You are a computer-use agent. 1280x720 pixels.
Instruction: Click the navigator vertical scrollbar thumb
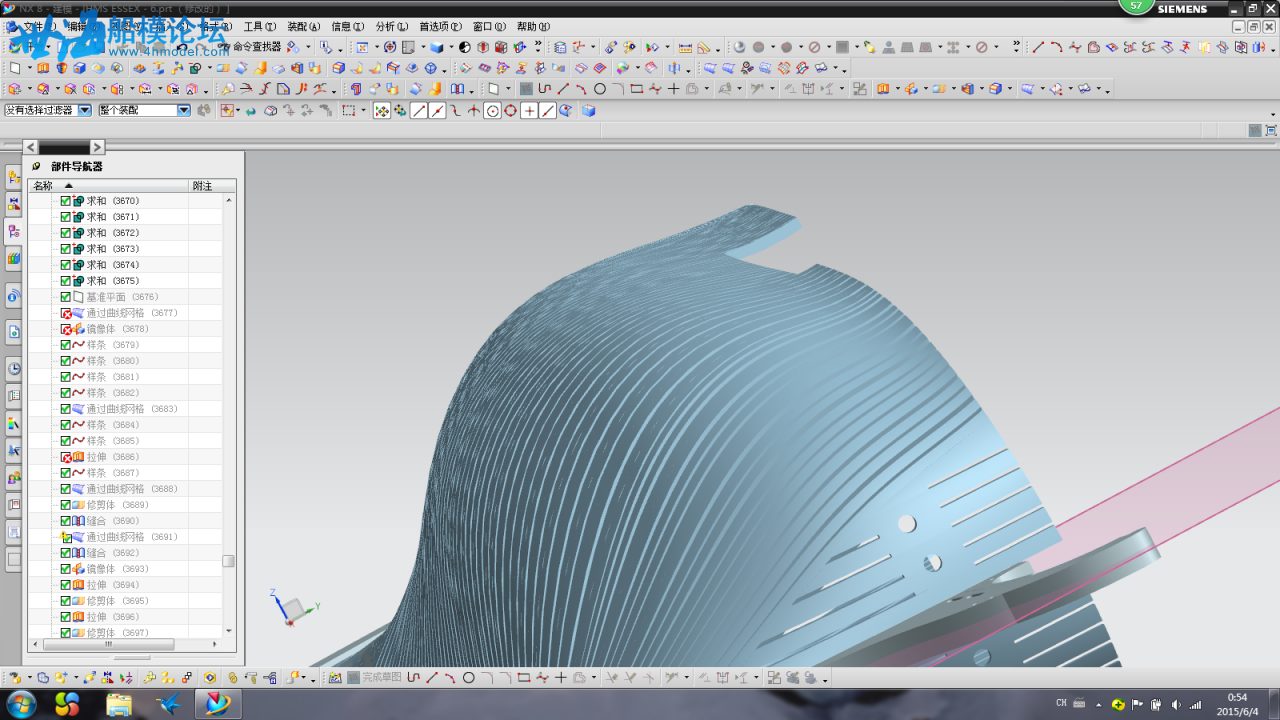pos(228,561)
